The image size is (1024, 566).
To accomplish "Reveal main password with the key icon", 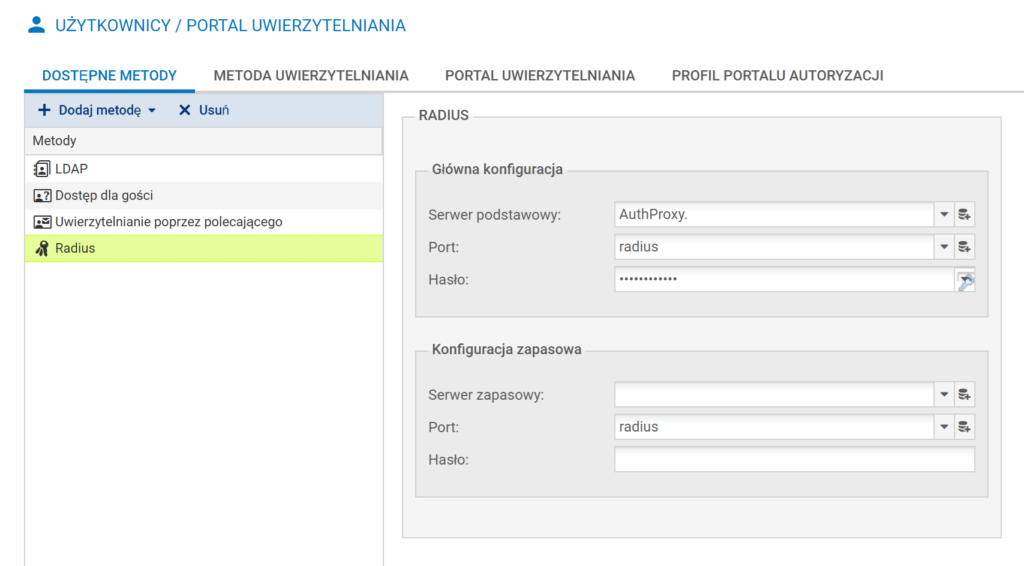I will pyautogui.click(x=965, y=281).
